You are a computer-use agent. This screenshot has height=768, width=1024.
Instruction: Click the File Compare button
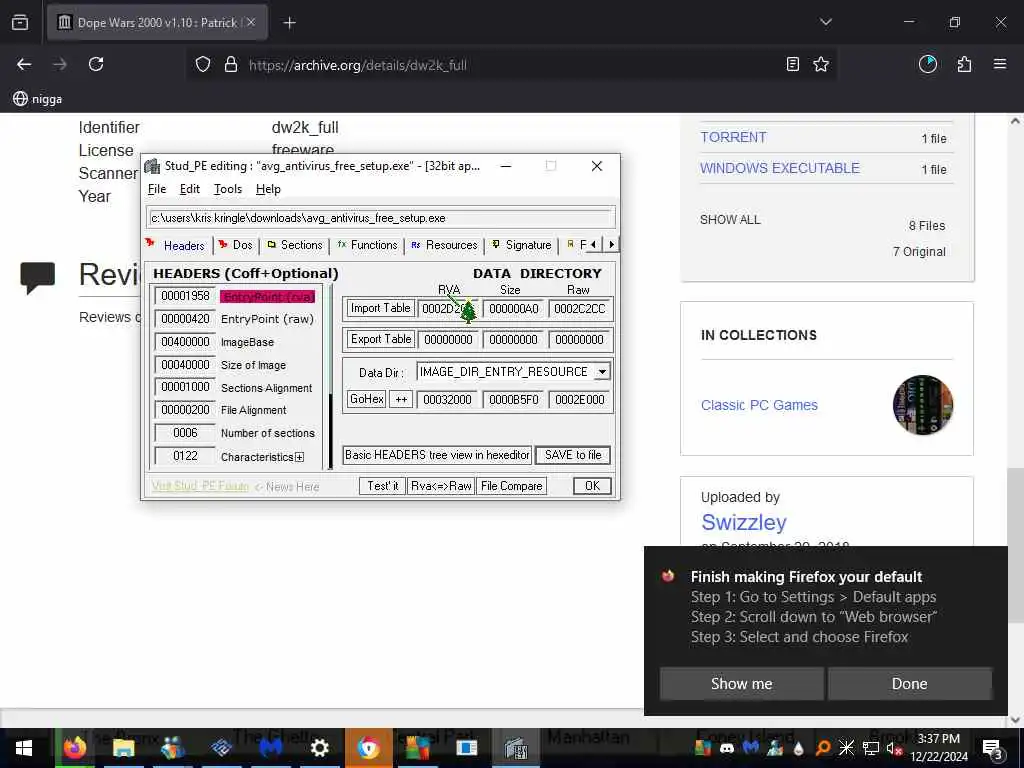(x=511, y=486)
